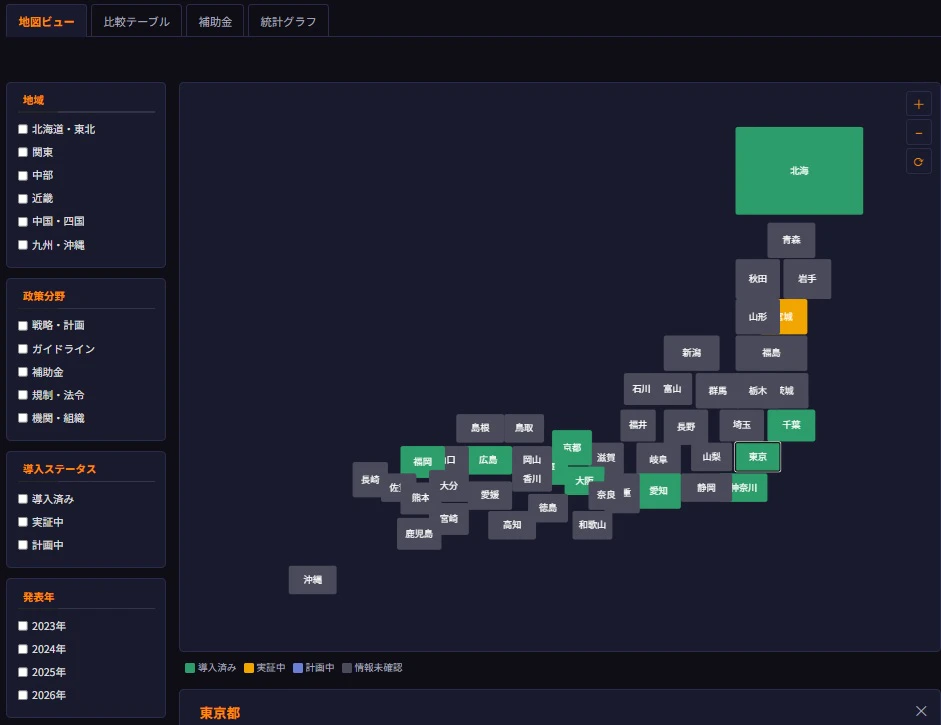The width and height of the screenshot is (941, 725).
Task: Open the 補助金 tab
Action: coord(215,22)
